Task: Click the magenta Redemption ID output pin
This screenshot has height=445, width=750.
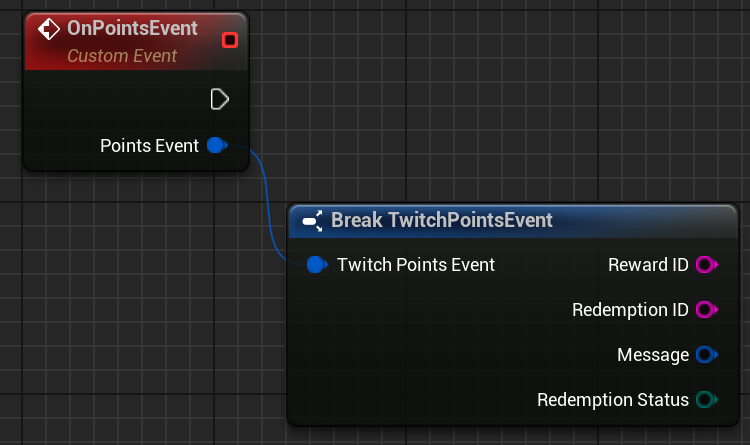Action: [x=706, y=310]
